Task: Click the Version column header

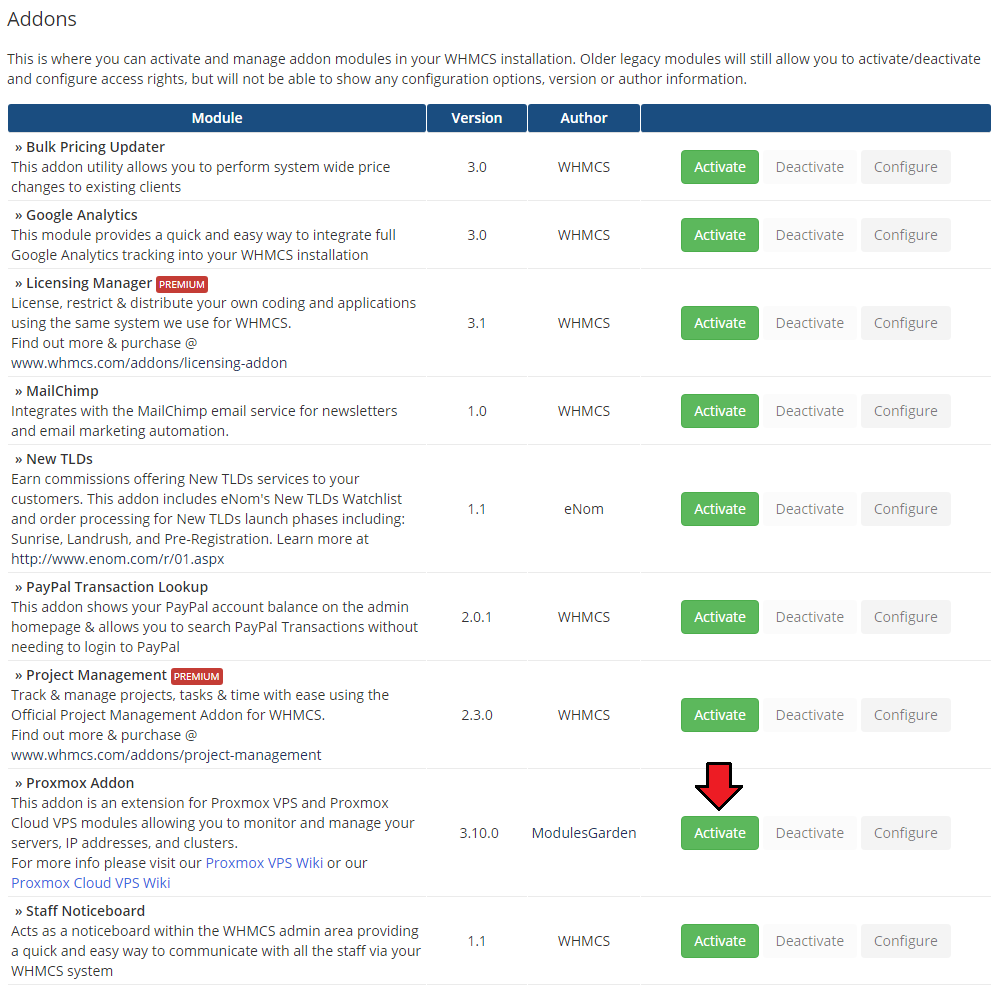Action: pyautogui.click(x=476, y=118)
